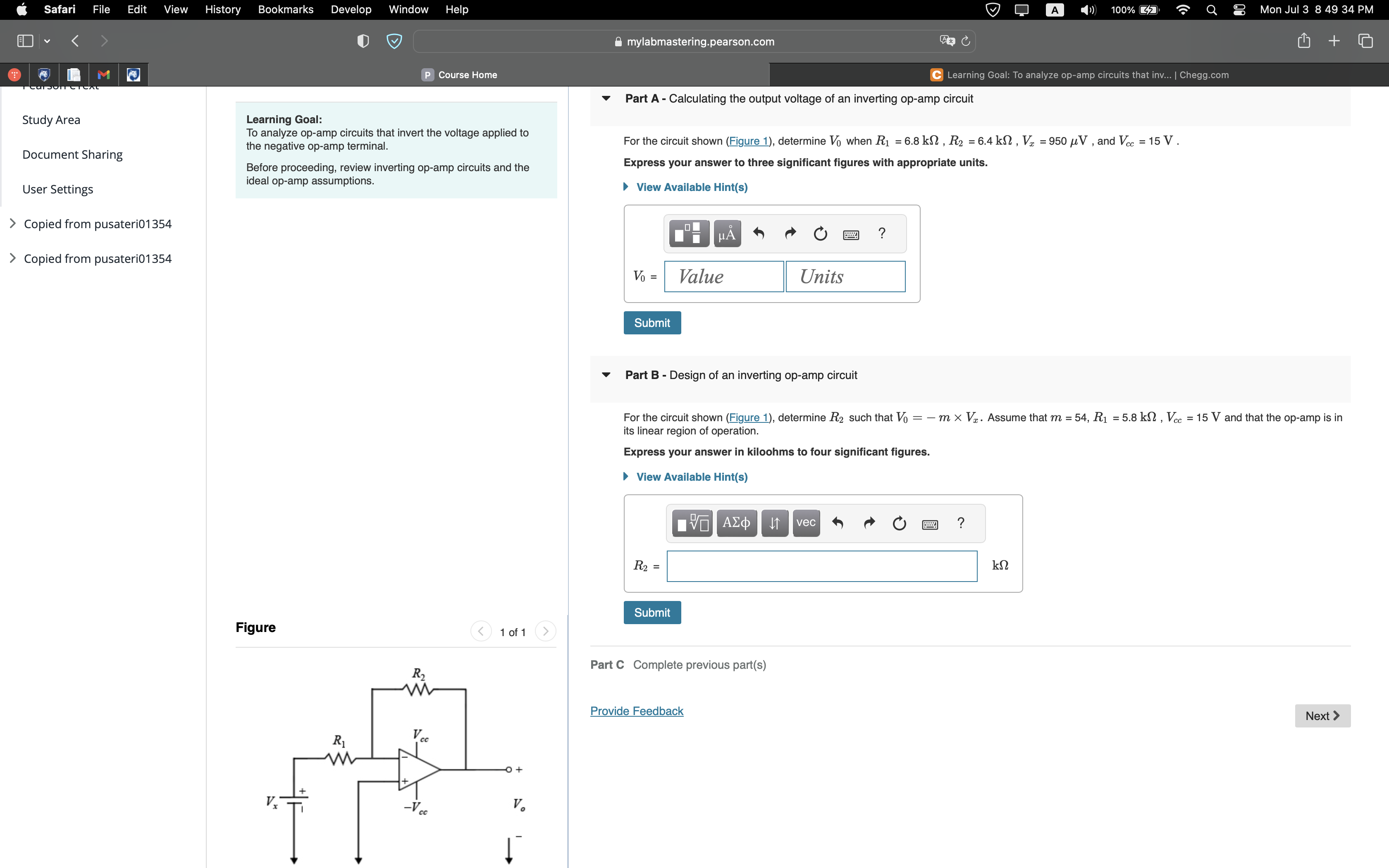The height and width of the screenshot is (868, 1389).
Task: Open the Greek symbols ΑΣφ icon
Action: pos(736,523)
